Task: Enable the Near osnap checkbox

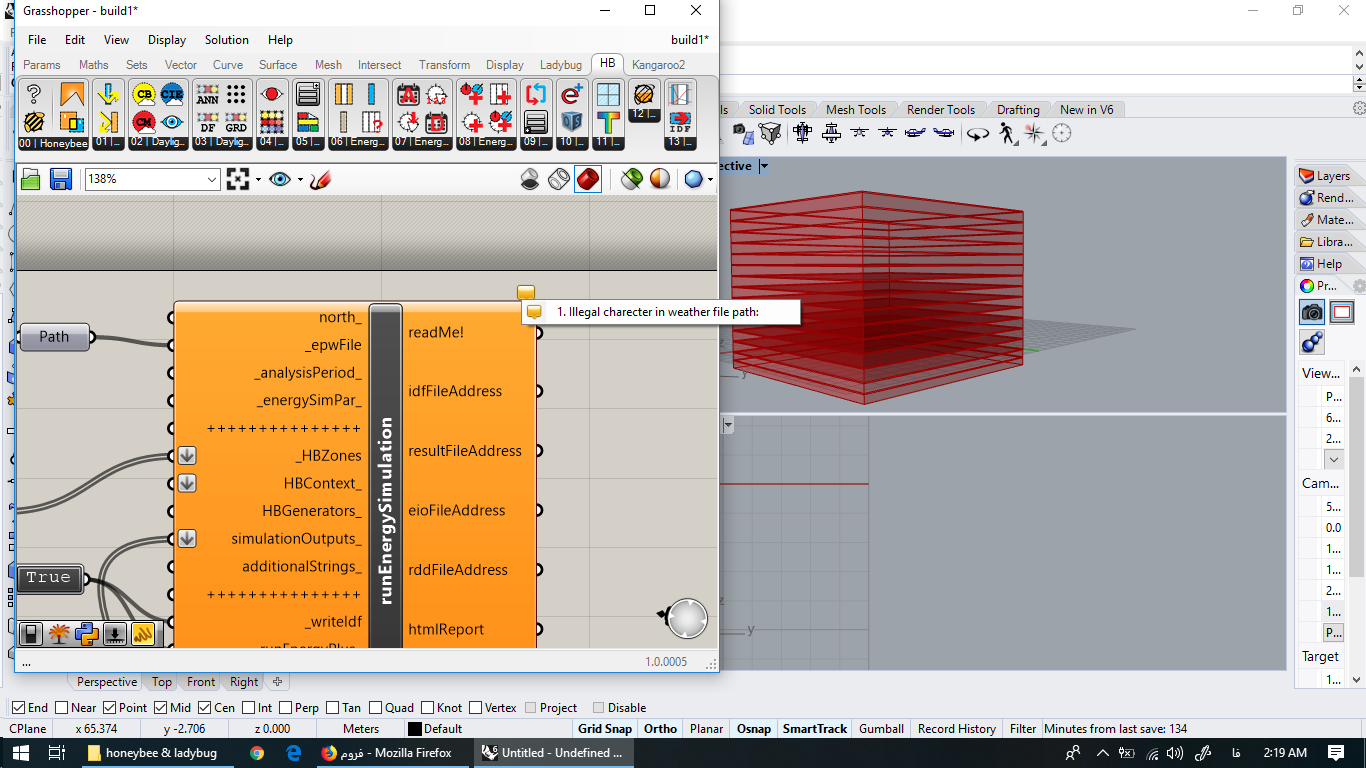Action: coord(61,708)
